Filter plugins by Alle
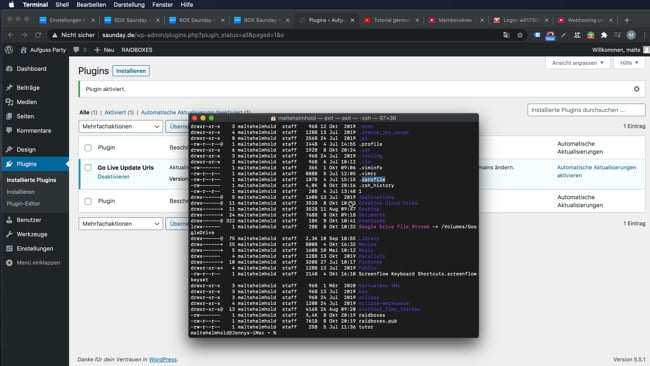This screenshot has height=366, width=650. click(84, 112)
